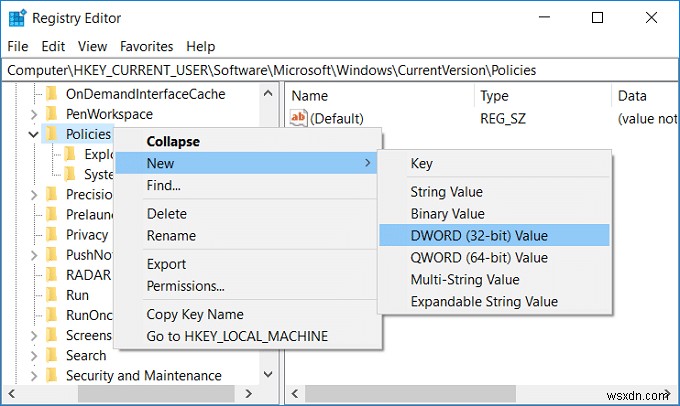Click the Name column header
The image size is (680, 406).
pyautogui.click(x=310, y=96)
